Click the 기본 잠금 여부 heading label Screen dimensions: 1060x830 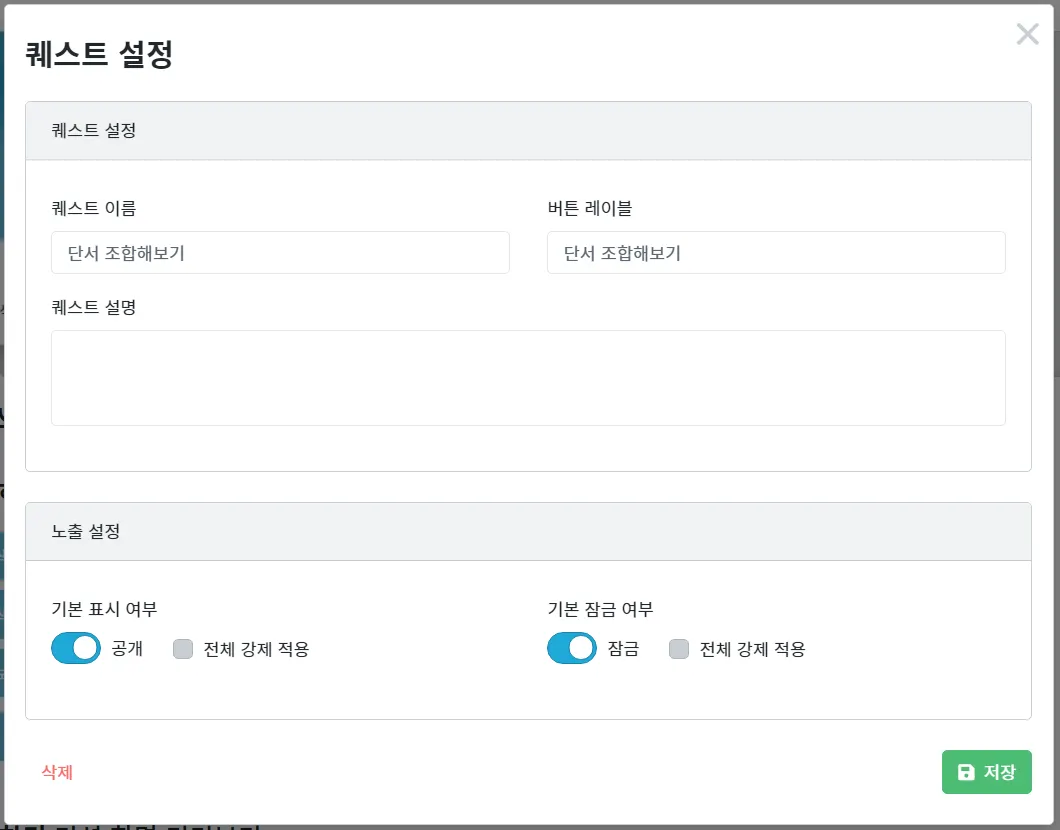pyautogui.click(x=600, y=609)
